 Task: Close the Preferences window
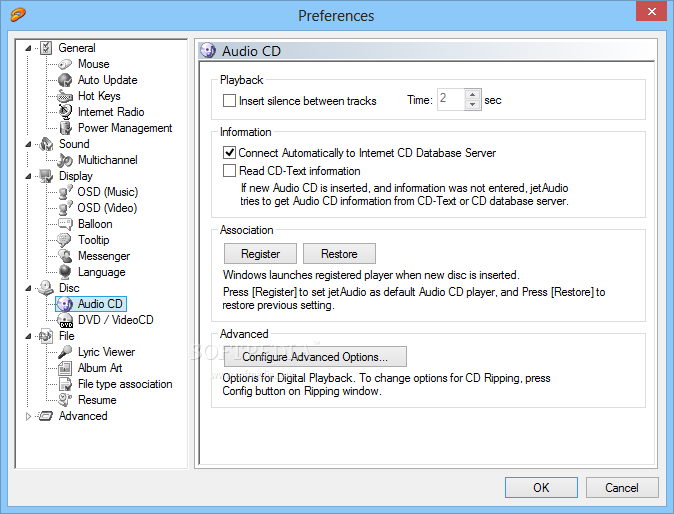tap(651, 11)
